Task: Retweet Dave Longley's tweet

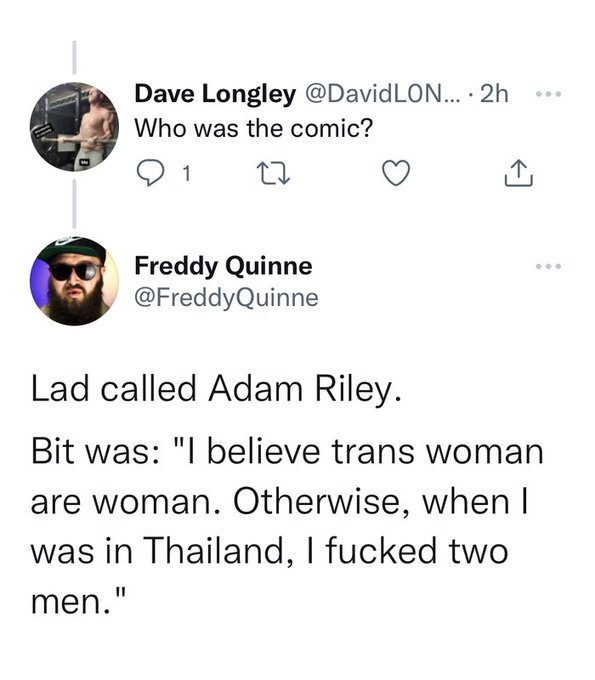Action: (273, 173)
